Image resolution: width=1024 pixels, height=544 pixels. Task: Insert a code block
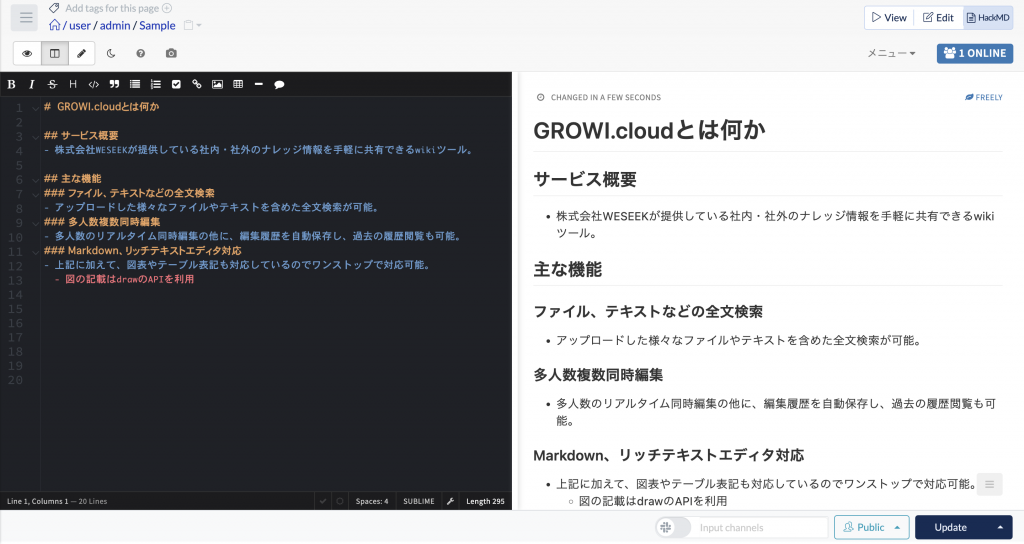(x=93, y=84)
